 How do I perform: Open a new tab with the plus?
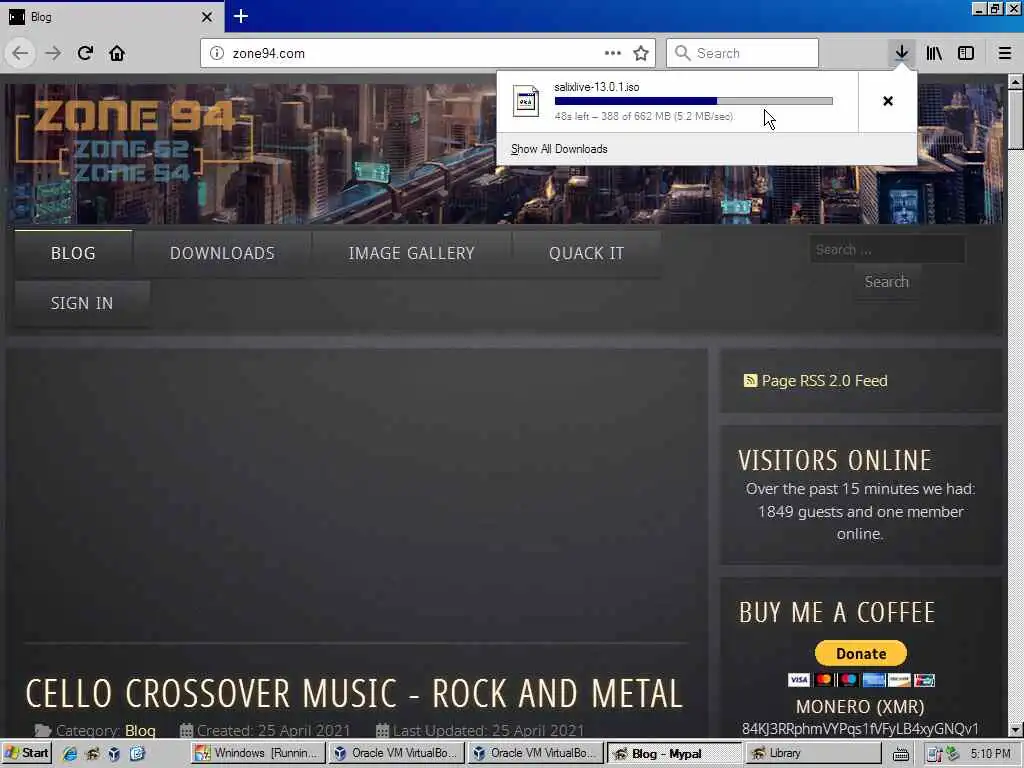(x=240, y=16)
